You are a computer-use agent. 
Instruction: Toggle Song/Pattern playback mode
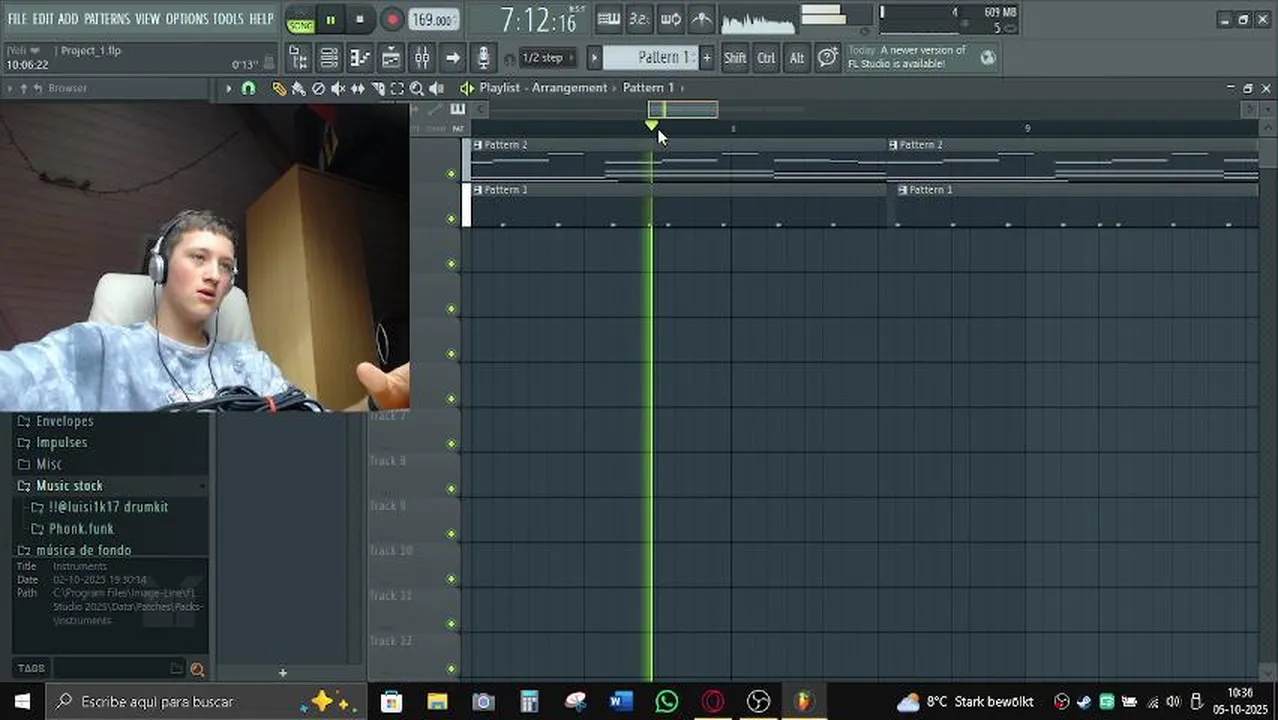pos(300,20)
